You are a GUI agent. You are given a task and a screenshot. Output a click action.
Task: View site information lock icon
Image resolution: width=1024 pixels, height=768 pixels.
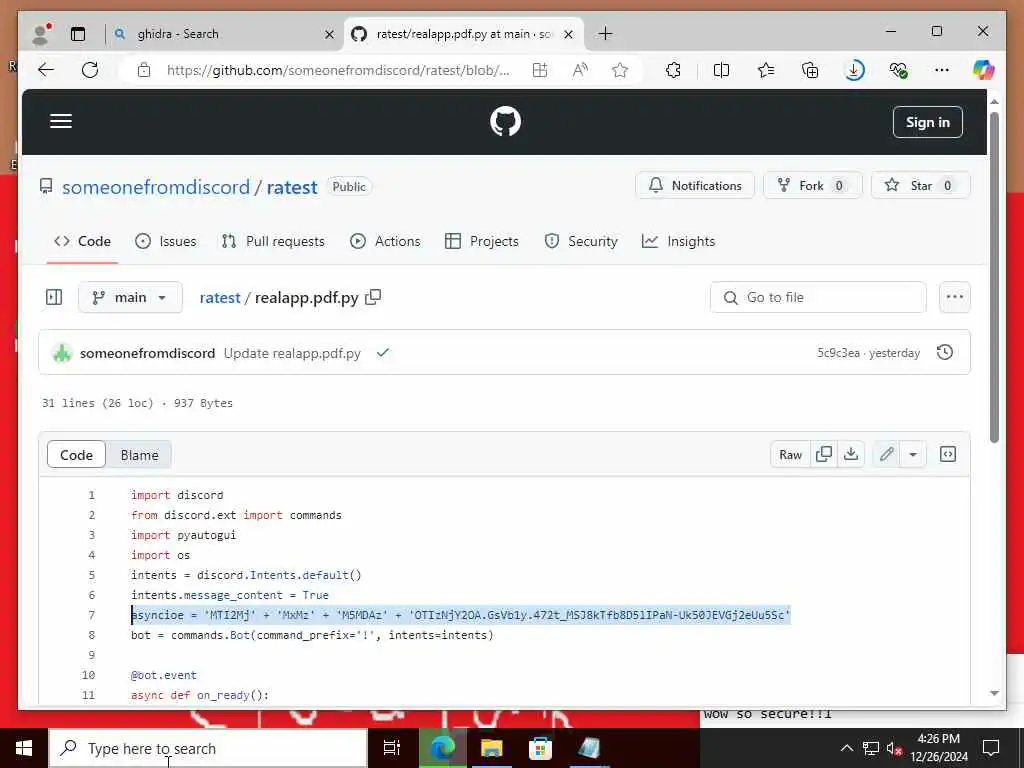[144, 70]
